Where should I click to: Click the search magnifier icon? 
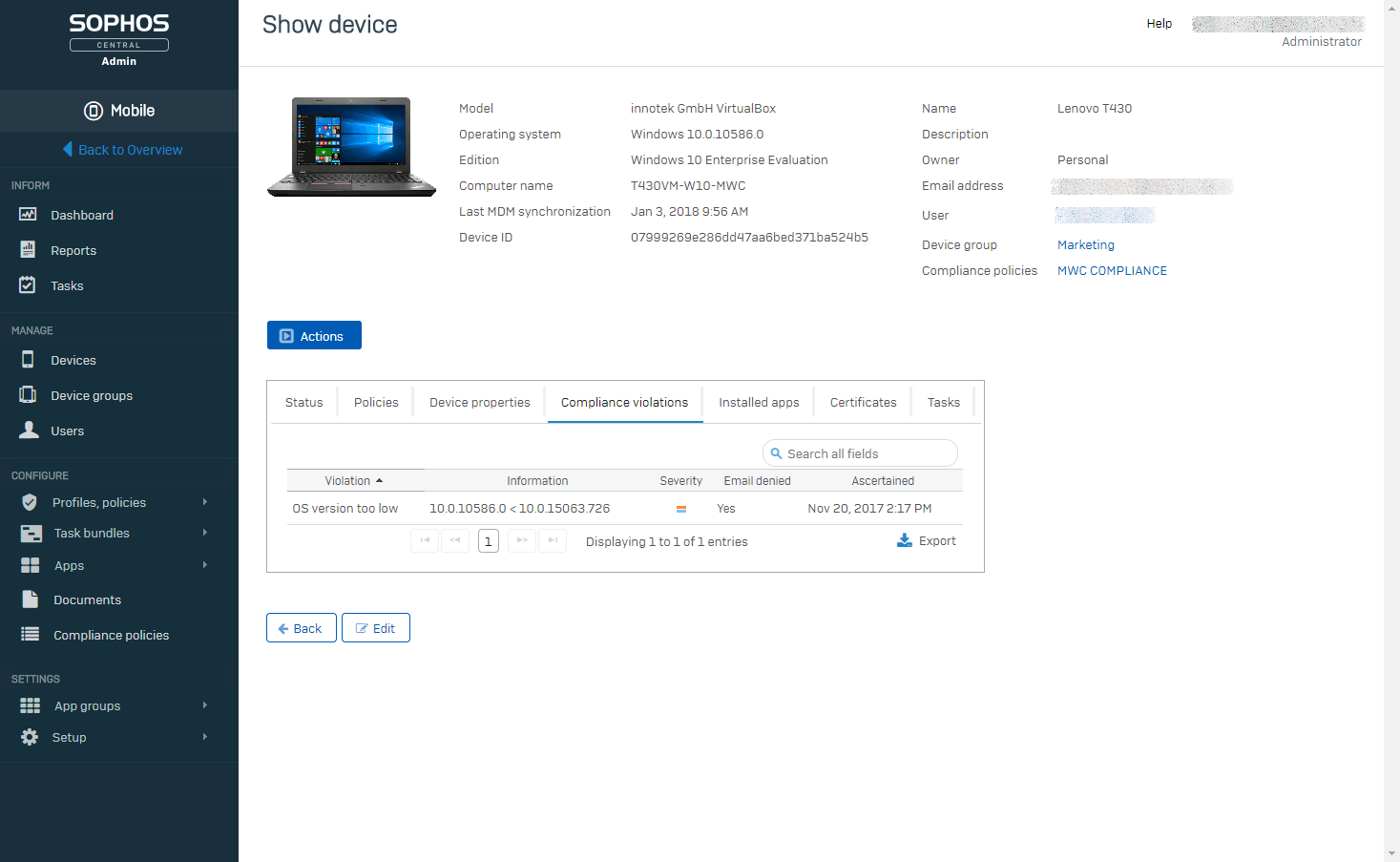pos(777,453)
